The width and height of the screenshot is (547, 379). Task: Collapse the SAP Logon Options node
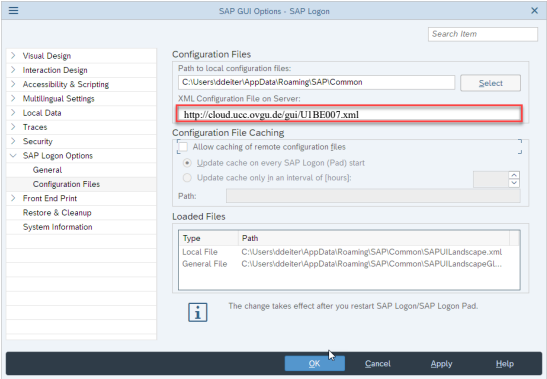(13, 156)
